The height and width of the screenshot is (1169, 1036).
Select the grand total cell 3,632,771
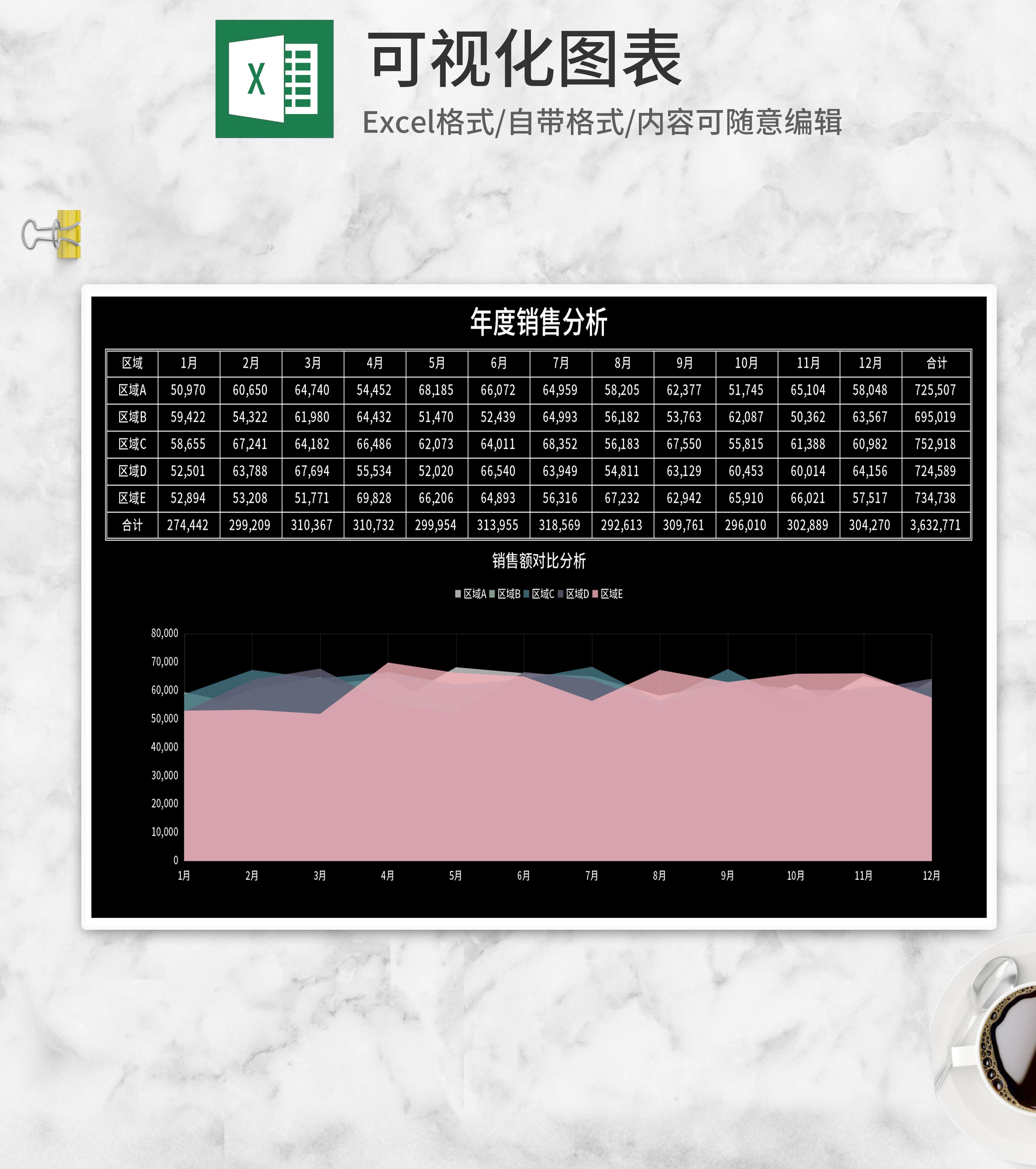pyautogui.click(x=935, y=525)
